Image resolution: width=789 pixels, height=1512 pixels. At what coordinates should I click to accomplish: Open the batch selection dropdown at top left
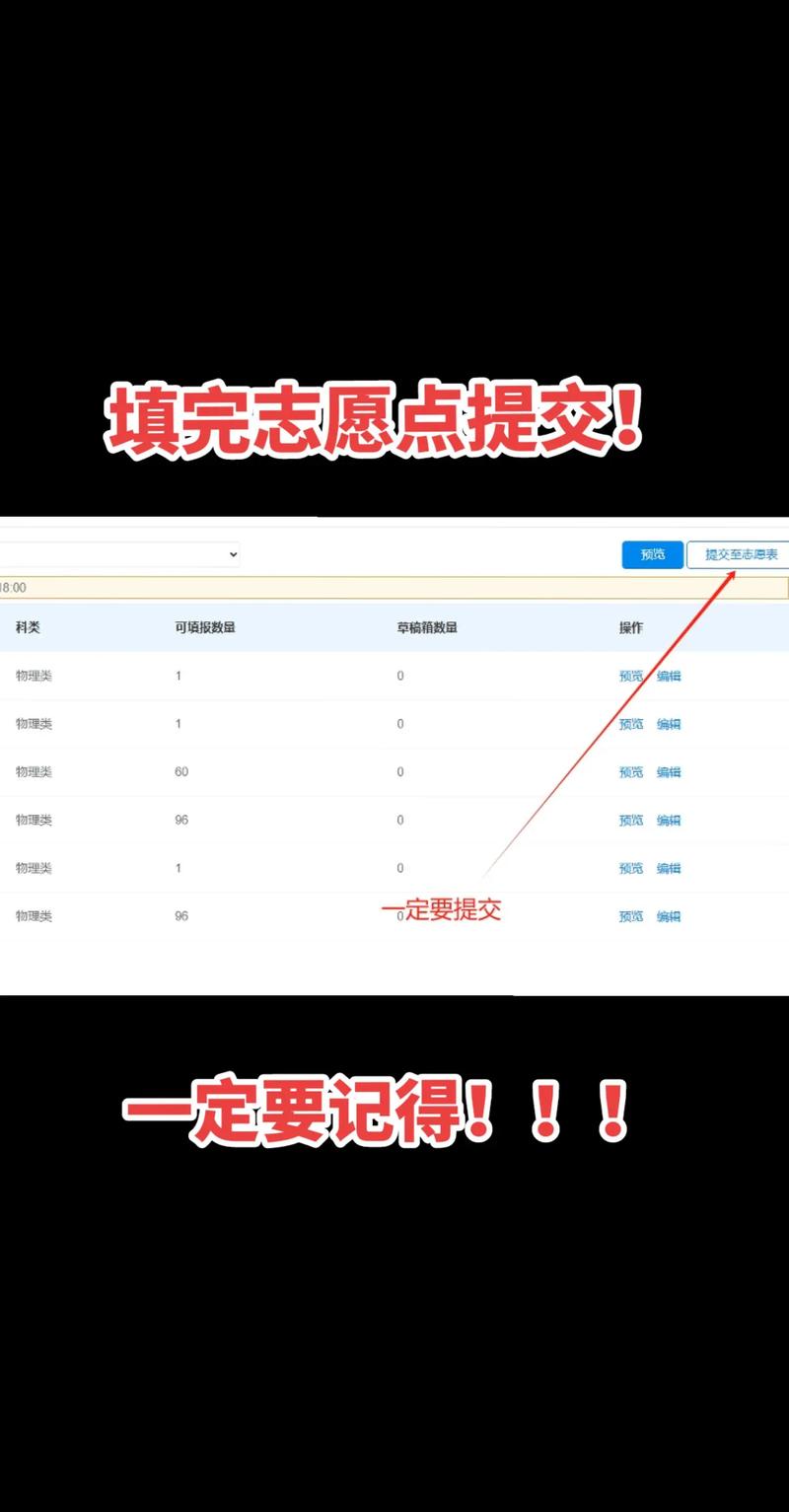118,554
